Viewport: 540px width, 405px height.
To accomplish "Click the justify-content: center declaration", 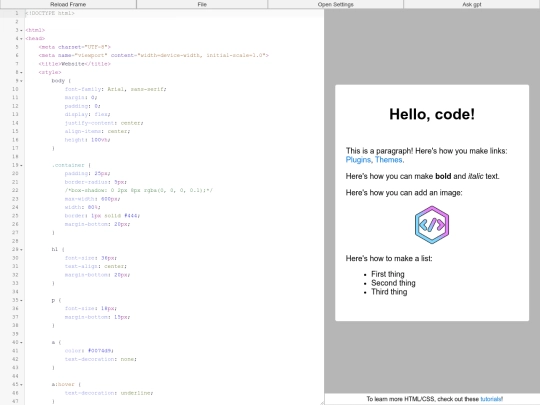I will 104,123.
